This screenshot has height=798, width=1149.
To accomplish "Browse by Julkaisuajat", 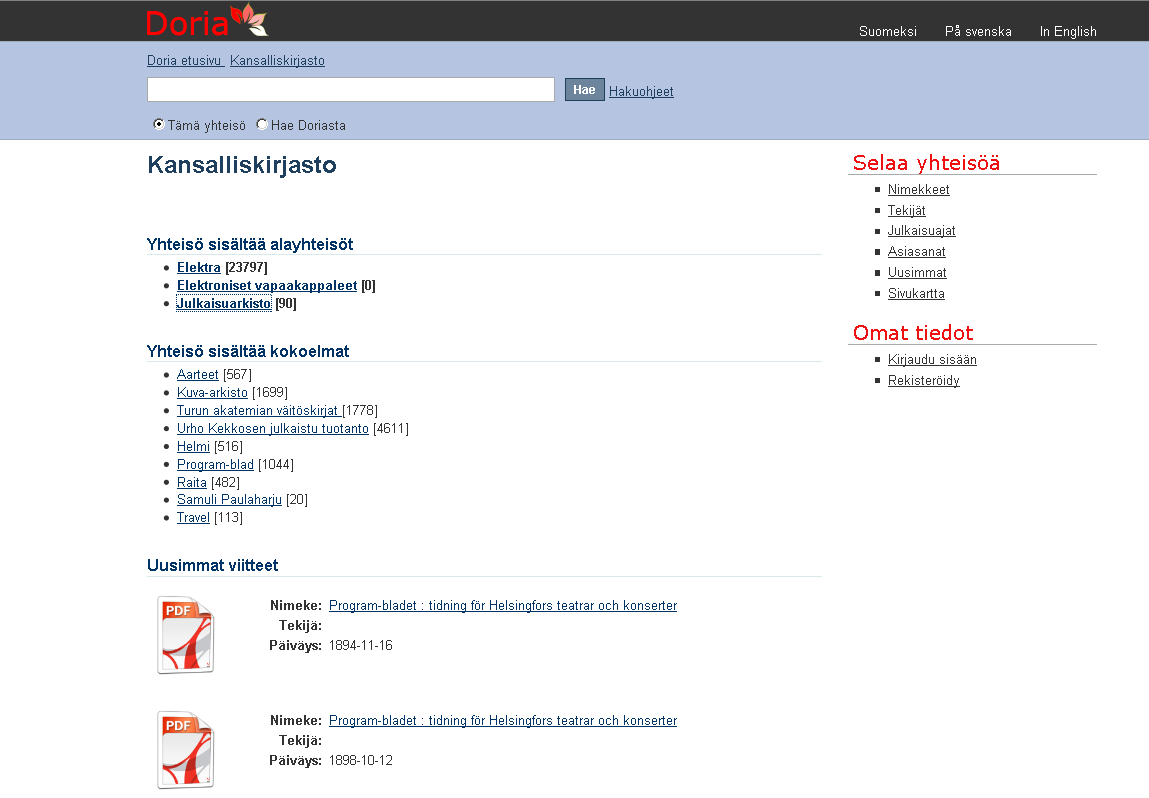I will pos(921,231).
